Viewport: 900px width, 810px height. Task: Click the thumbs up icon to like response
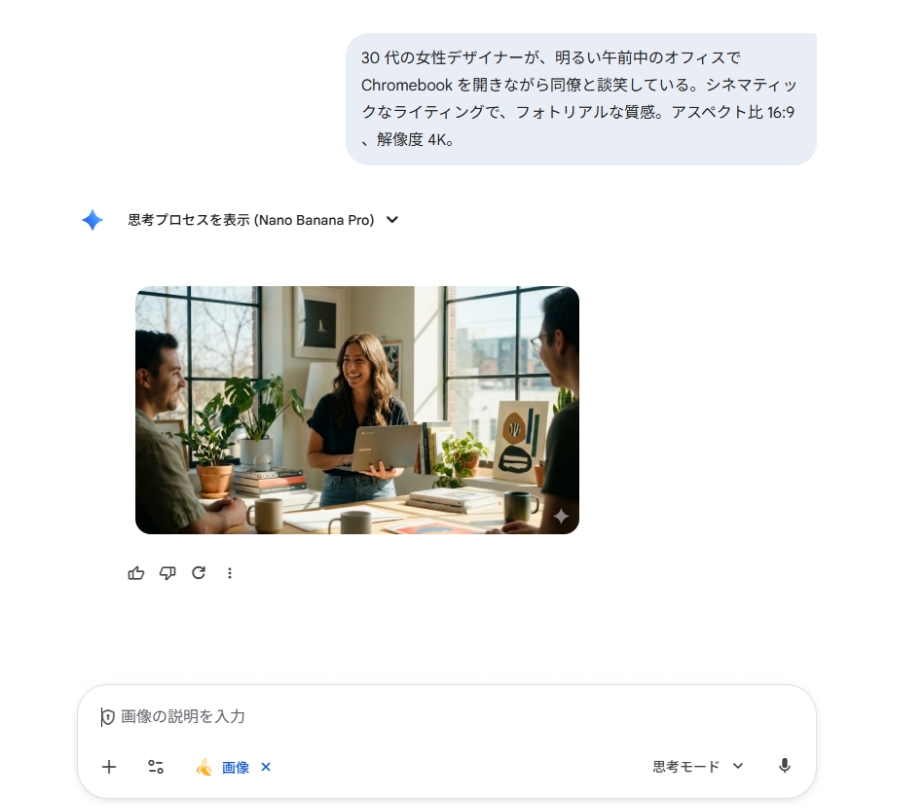click(x=136, y=573)
